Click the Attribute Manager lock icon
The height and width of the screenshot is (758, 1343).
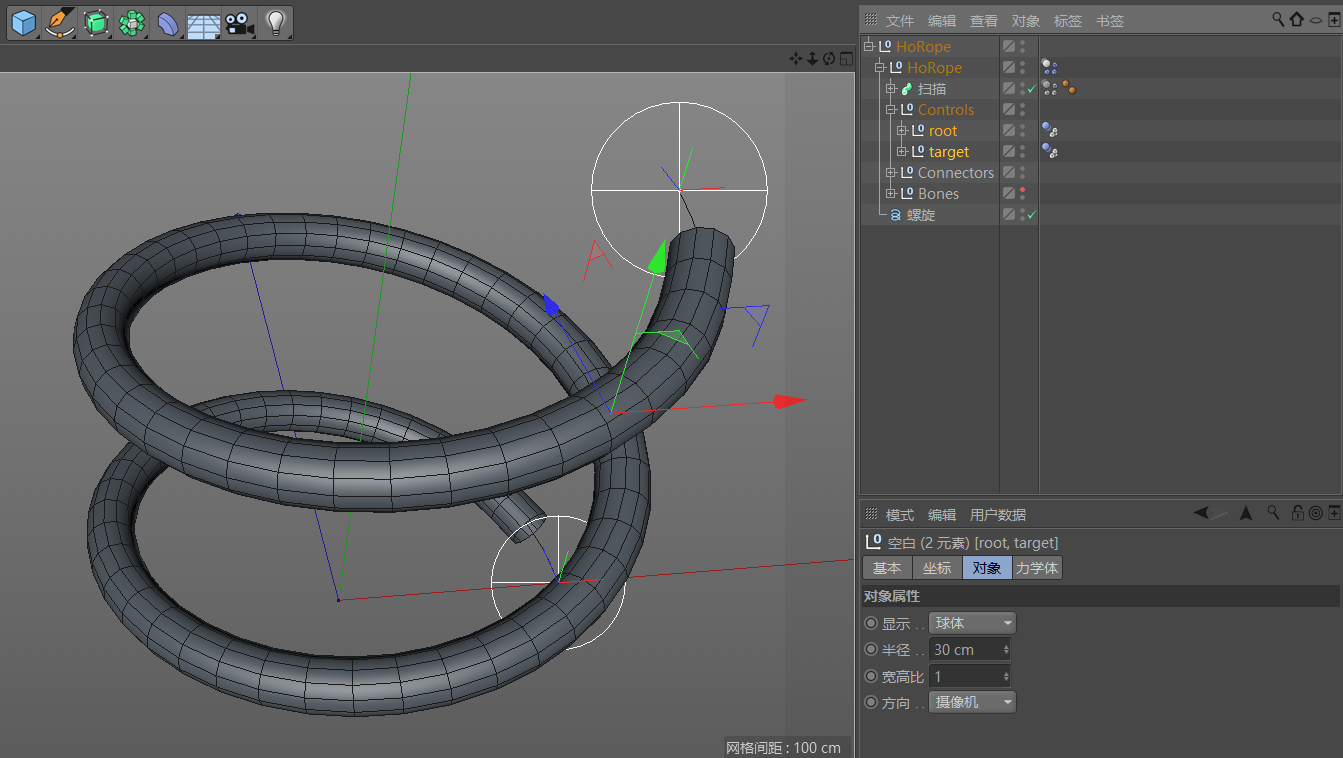[x=1297, y=513]
